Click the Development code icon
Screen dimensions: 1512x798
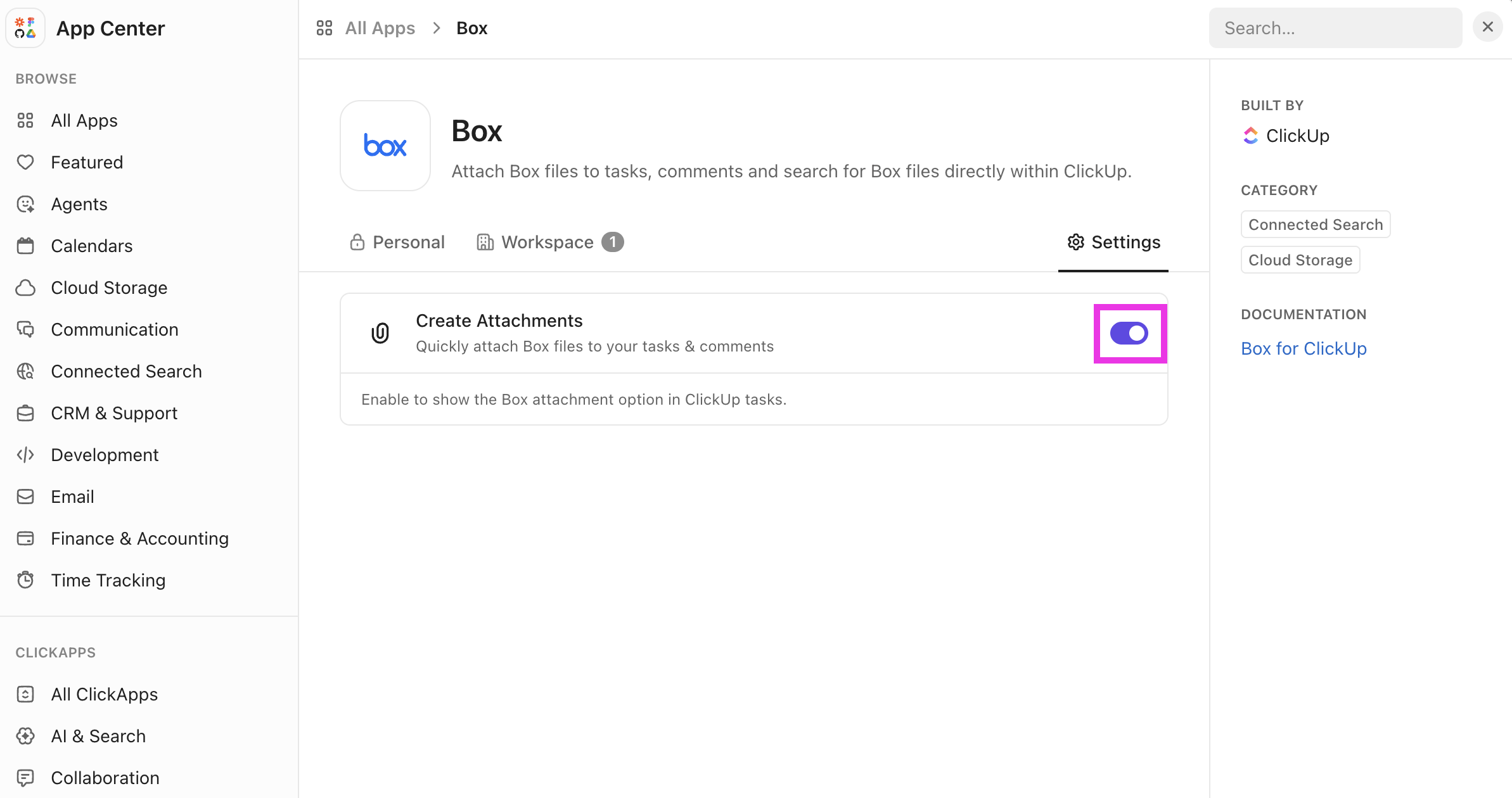point(25,455)
